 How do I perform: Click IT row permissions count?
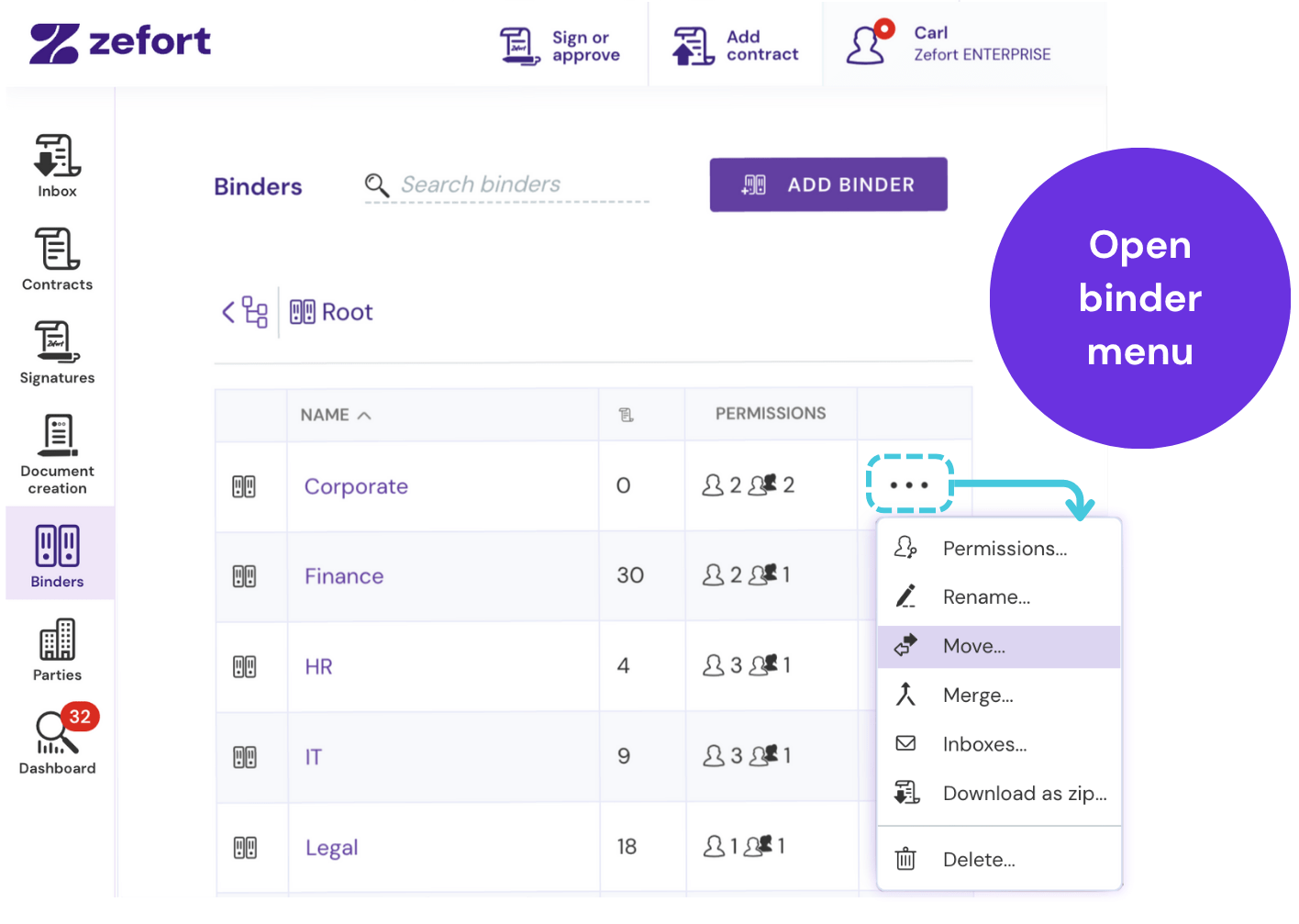pyautogui.click(x=746, y=756)
